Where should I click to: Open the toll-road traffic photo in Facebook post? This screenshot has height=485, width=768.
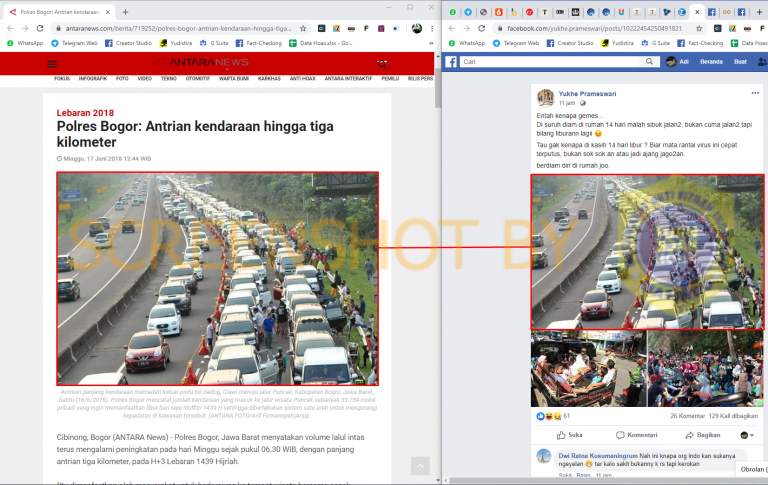pos(648,252)
